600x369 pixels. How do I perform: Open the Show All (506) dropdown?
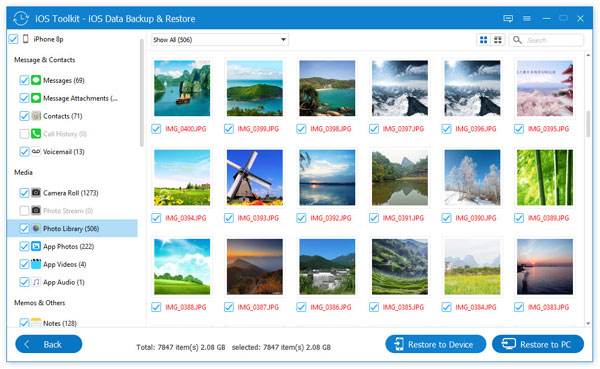coord(220,40)
